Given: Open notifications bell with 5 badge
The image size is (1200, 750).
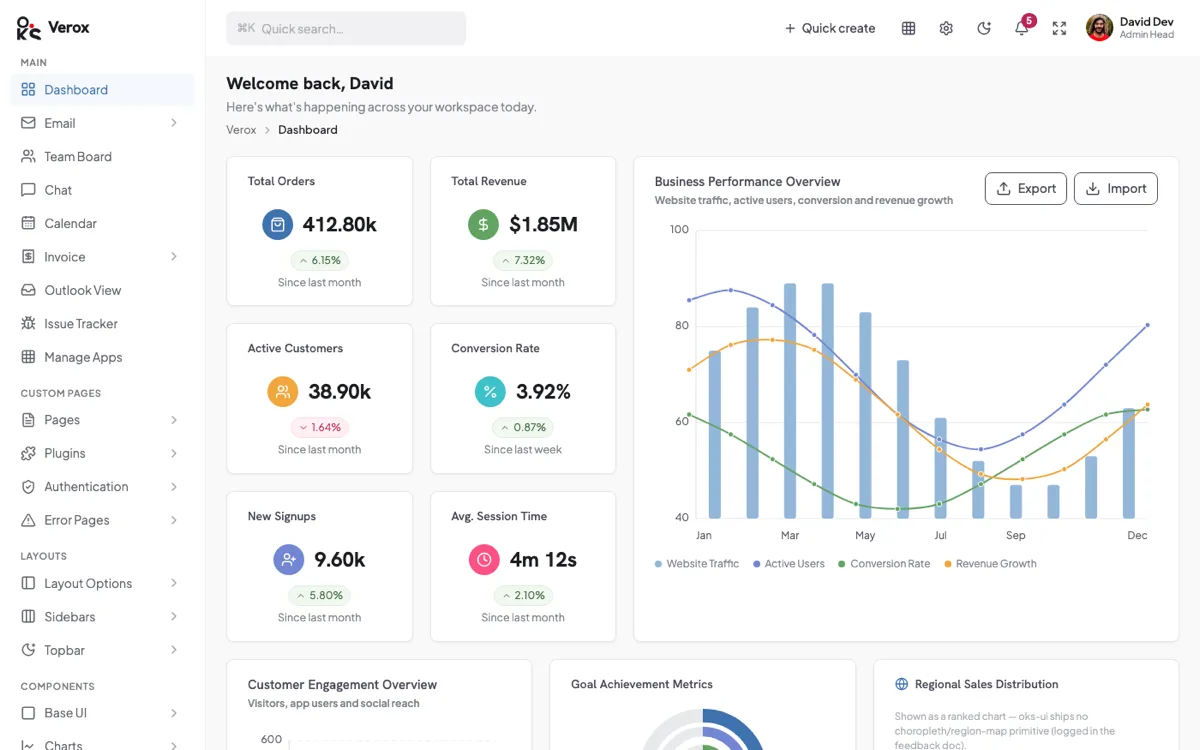Looking at the screenshot, I should tap(1022, 27).
